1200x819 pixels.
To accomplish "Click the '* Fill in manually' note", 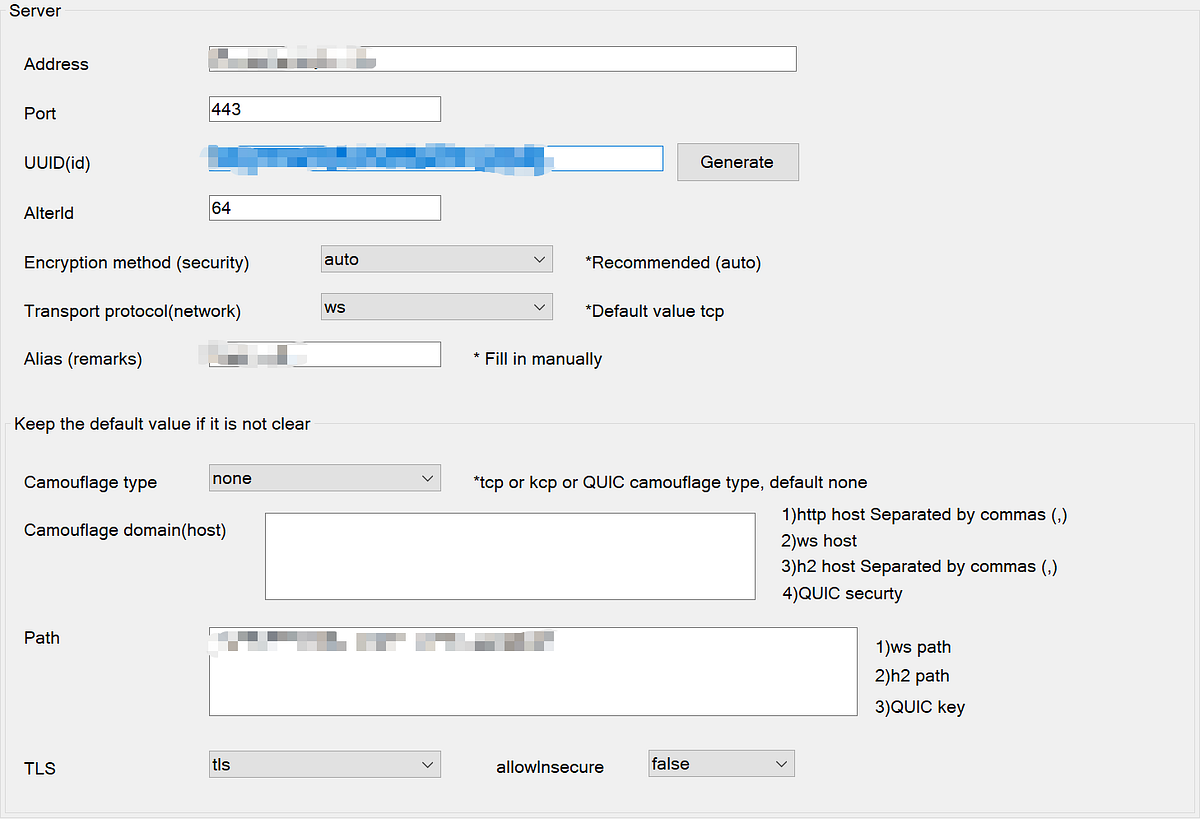I will pyautogui.click(x=537, y=358).
